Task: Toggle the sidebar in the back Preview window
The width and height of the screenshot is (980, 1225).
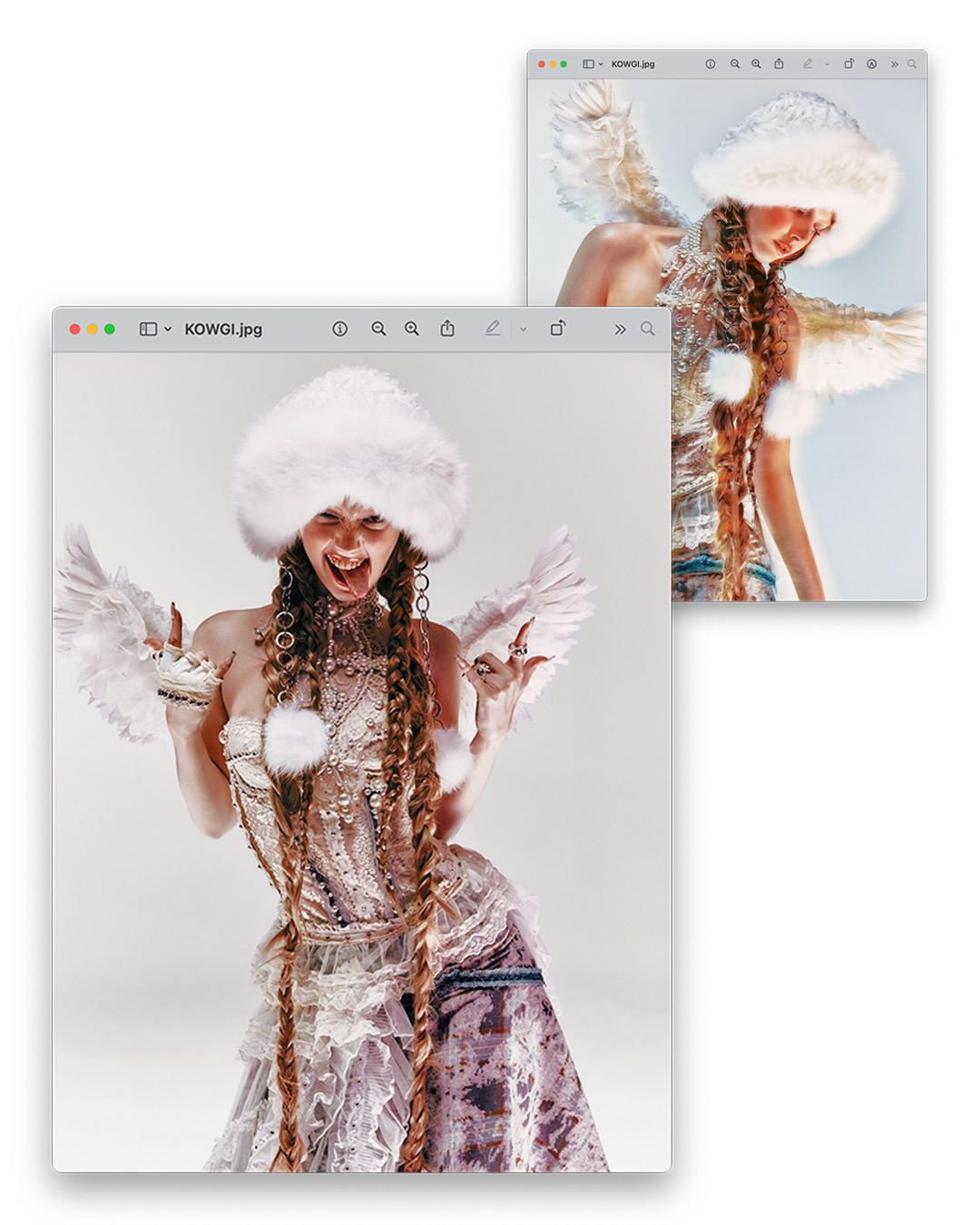Action: click(x=588, y=64)
